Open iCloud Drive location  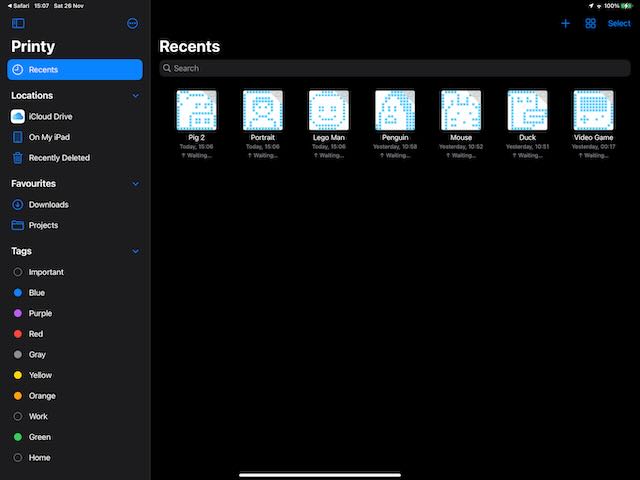click(x=75, y=116)
